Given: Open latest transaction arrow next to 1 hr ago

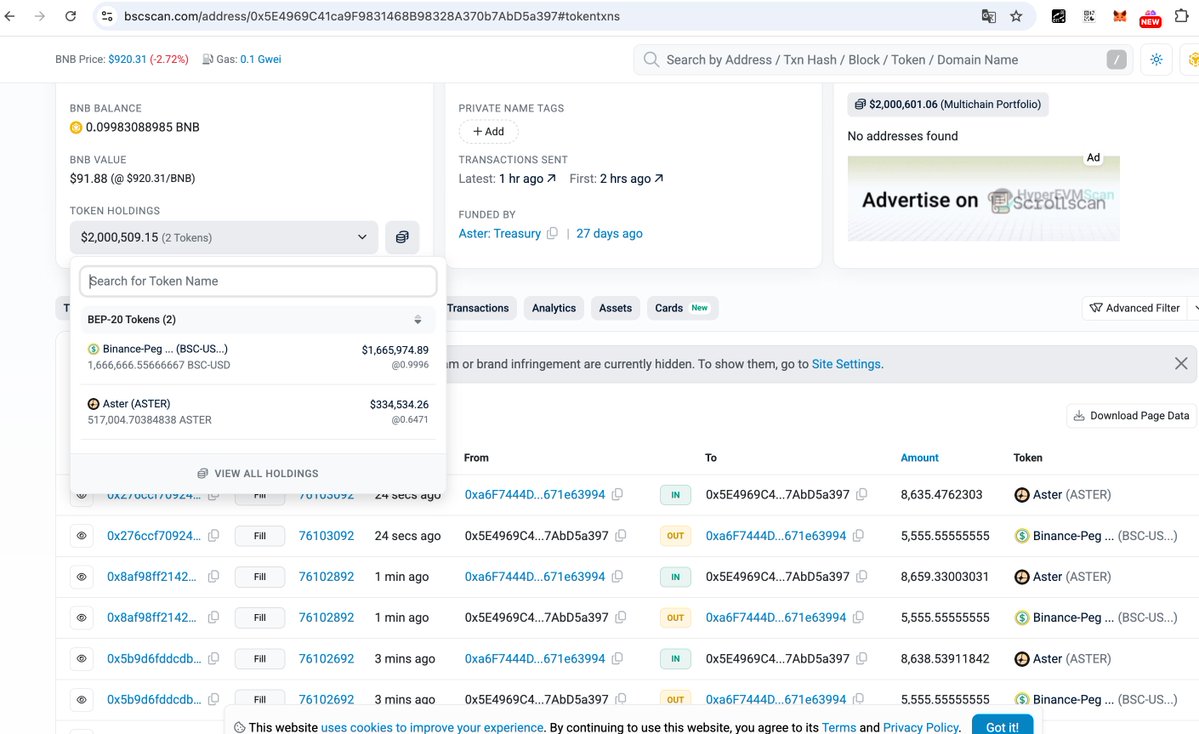Looking at the screenshot, I should [551, 178].
